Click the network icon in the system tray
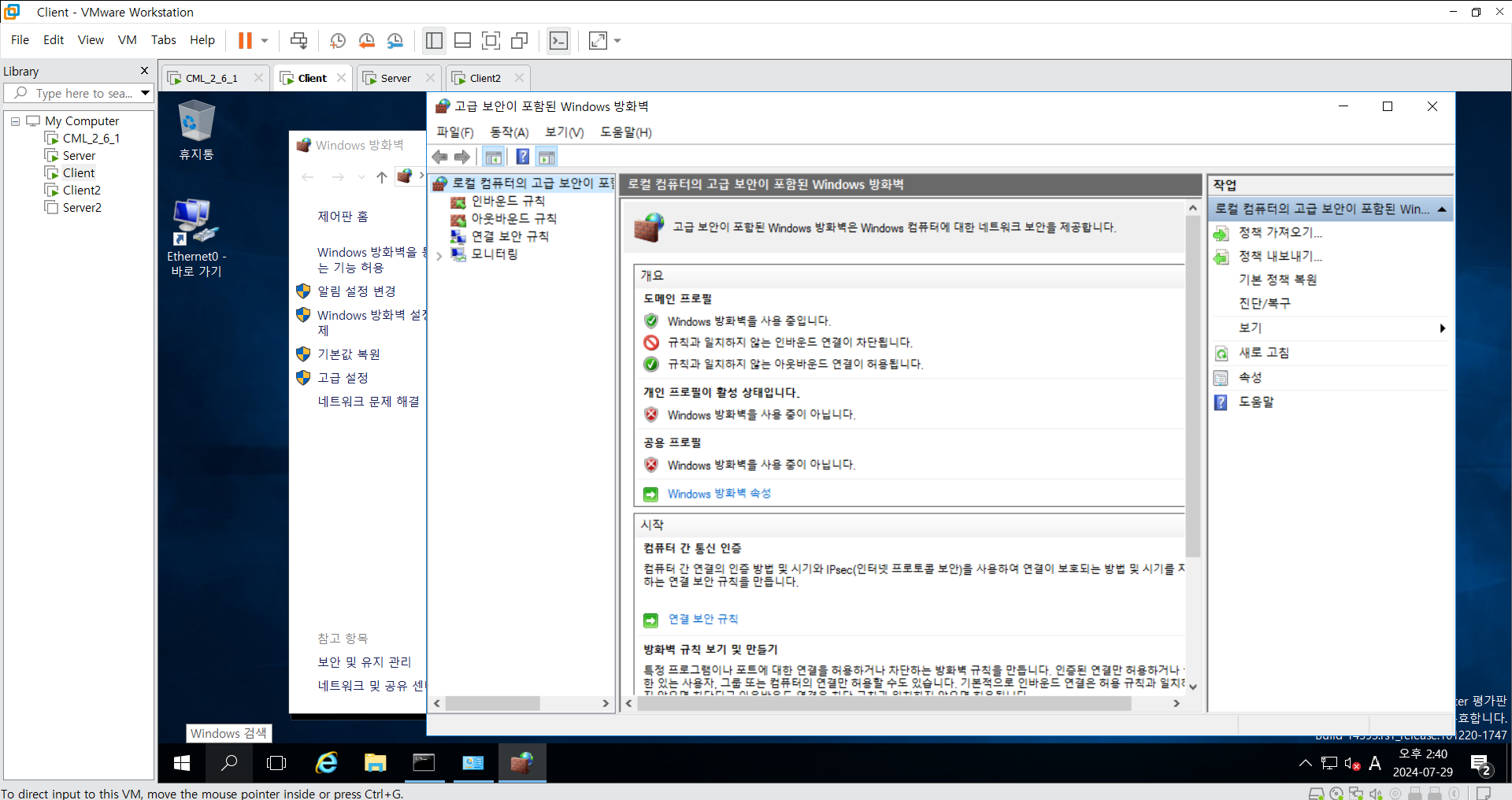The width and height of the screenshot is (1512, 800). click(1330, 763)
